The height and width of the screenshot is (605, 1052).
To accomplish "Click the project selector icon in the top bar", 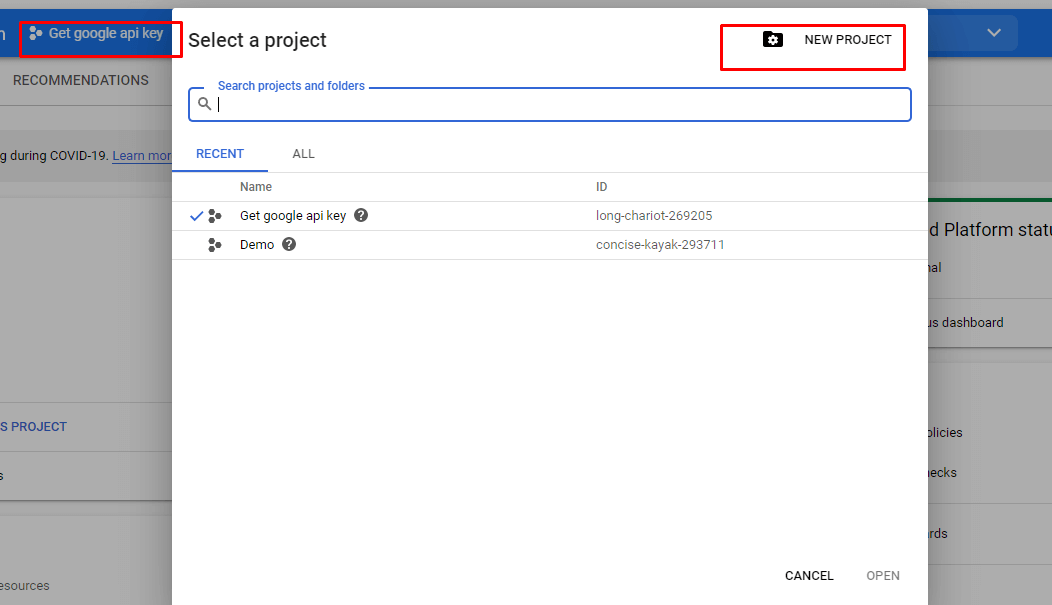I will (x=34, y=32).
